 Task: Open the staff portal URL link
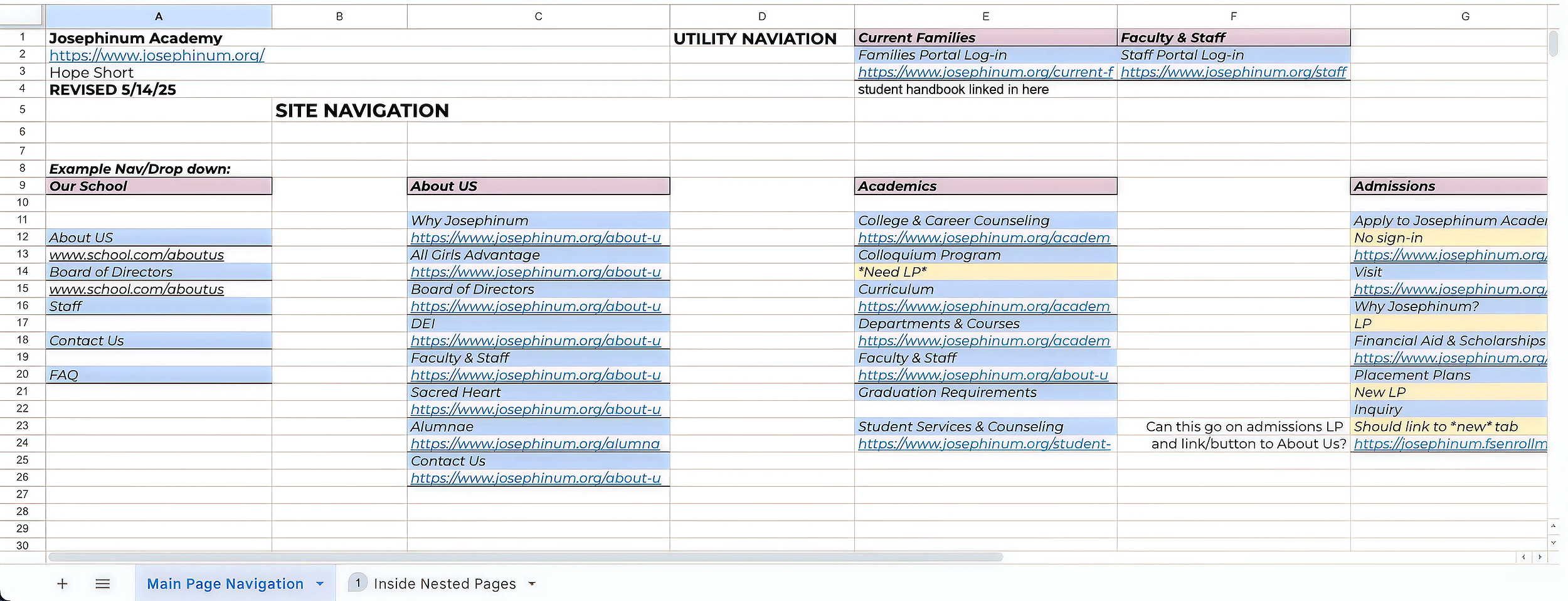click(x=1233, y=72)
